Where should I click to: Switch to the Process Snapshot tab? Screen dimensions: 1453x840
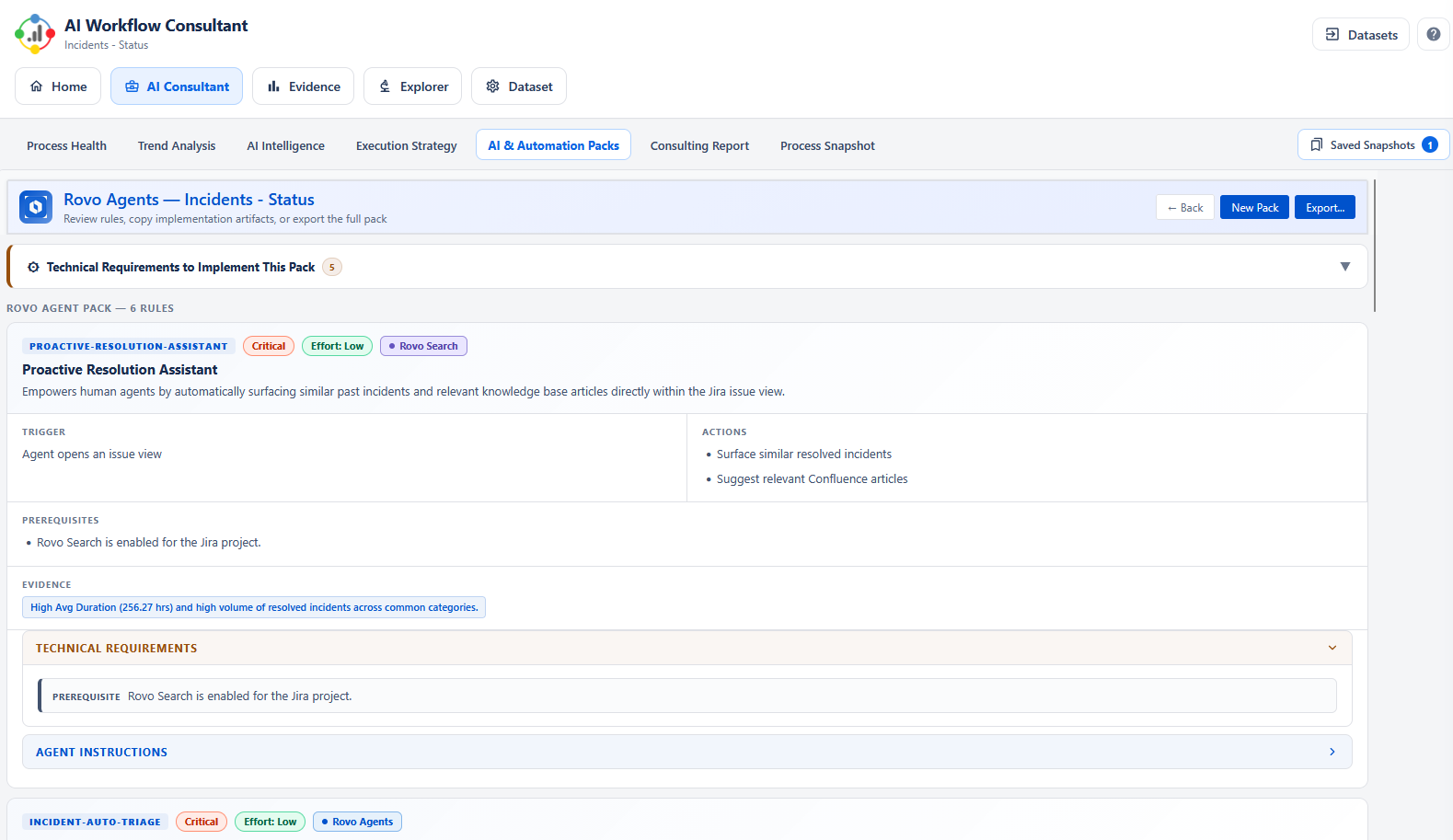(x=827, y=145)
